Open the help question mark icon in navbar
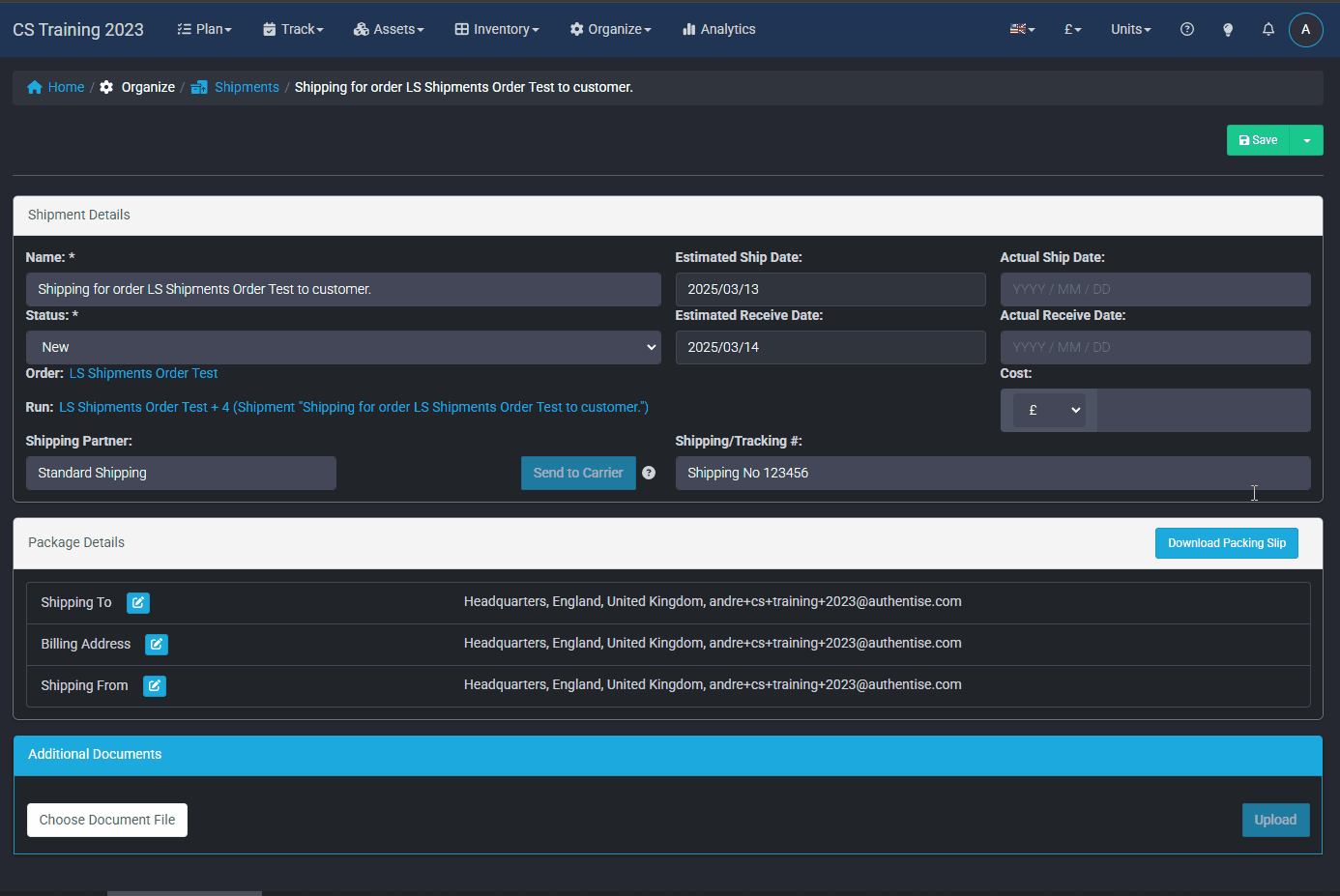 pos(1187,30)
